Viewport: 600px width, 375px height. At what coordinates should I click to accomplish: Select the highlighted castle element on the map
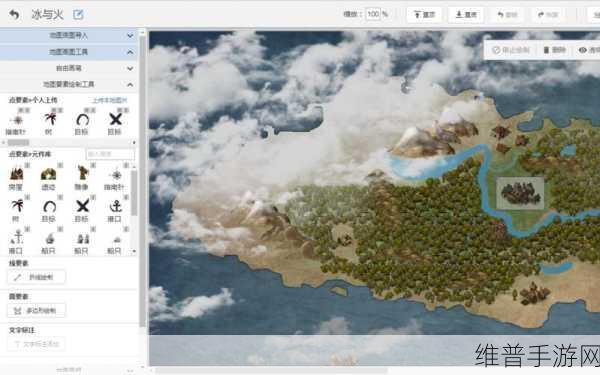tap(520, 193)
